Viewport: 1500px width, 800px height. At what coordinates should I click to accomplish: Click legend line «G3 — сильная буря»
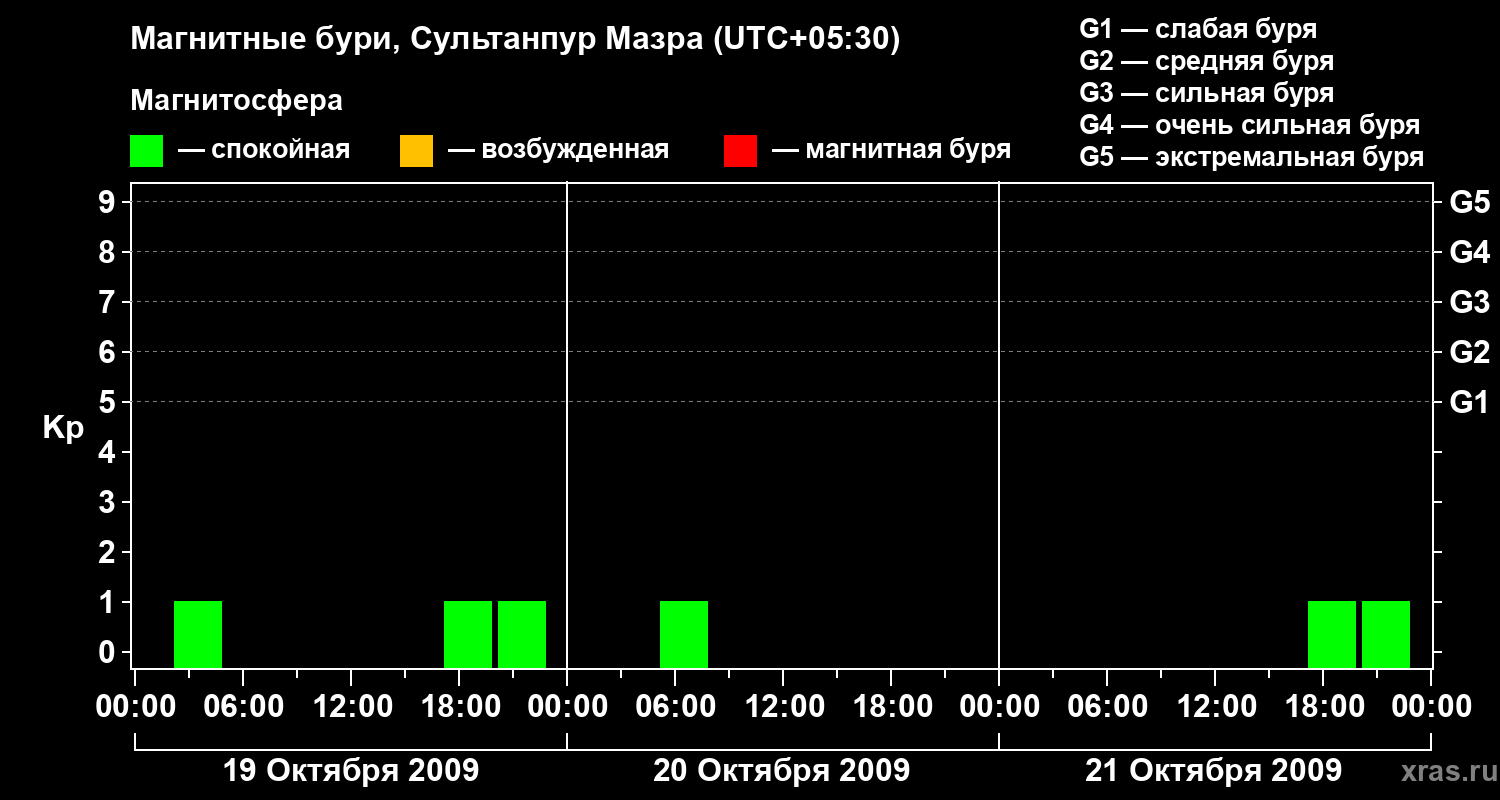[1207, 93]
